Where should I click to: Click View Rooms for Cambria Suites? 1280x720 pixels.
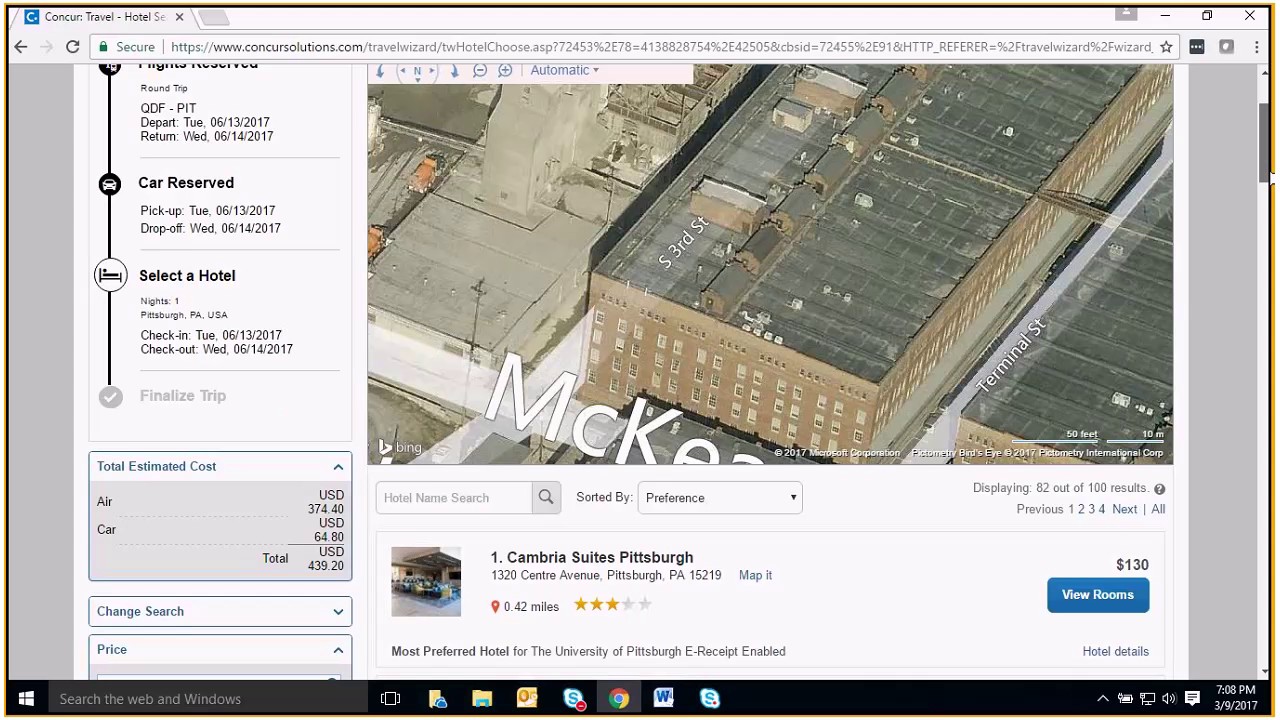pos(1098,595)
